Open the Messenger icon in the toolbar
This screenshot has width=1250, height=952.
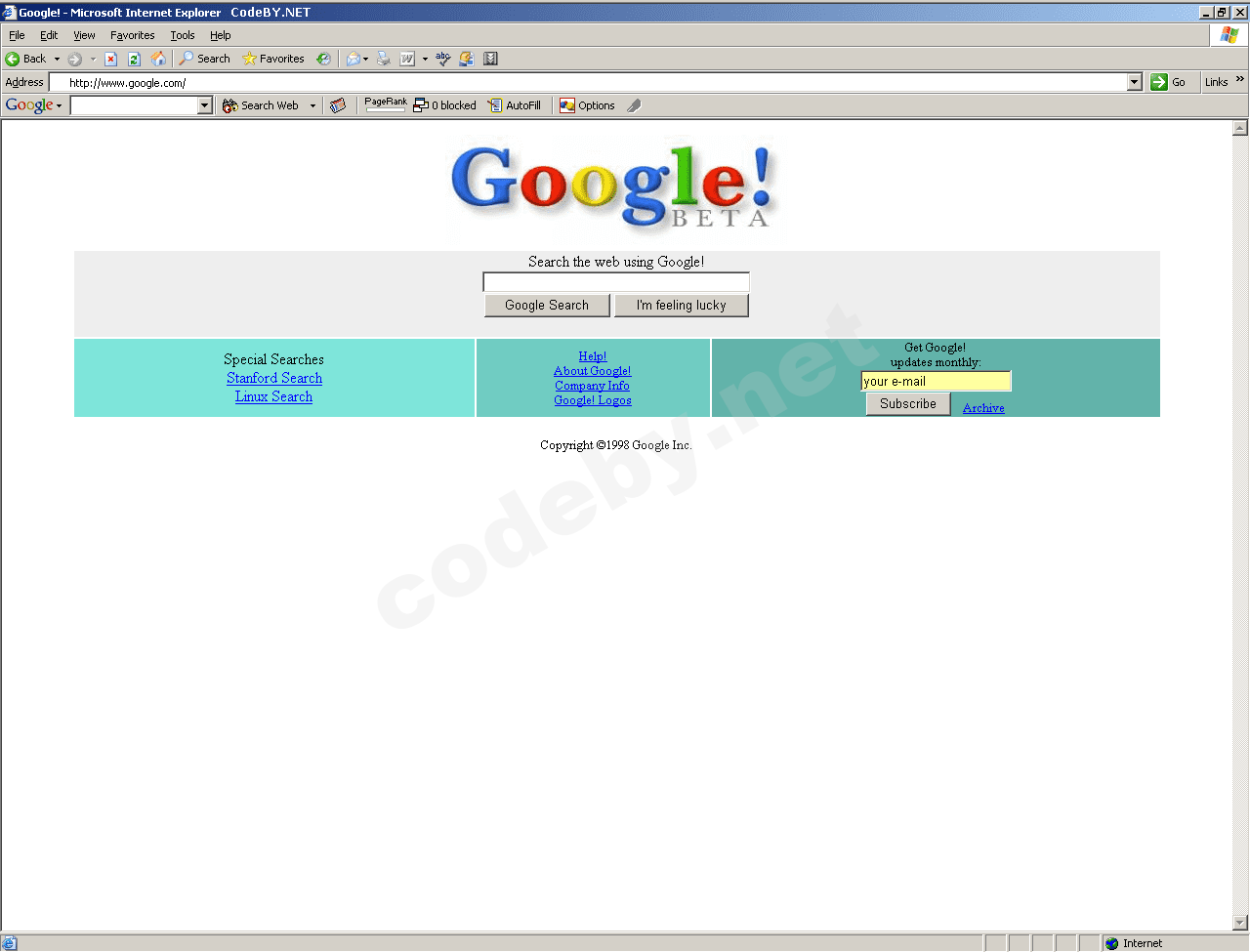click(x=467, y=59)
